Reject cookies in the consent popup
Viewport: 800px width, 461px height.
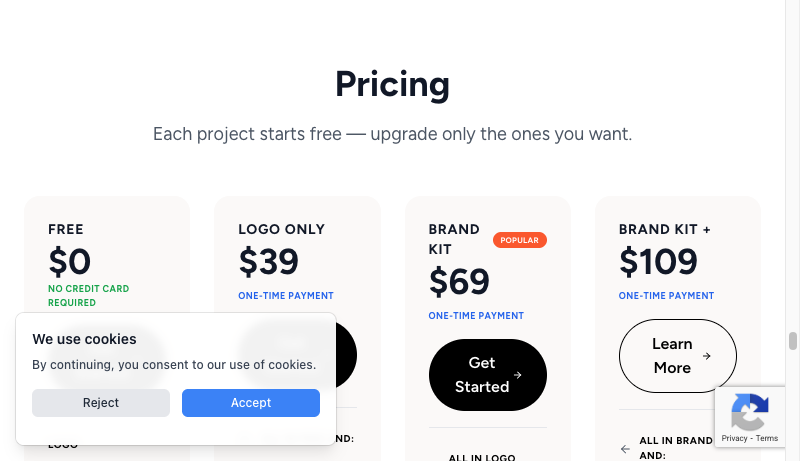(100, 403)
